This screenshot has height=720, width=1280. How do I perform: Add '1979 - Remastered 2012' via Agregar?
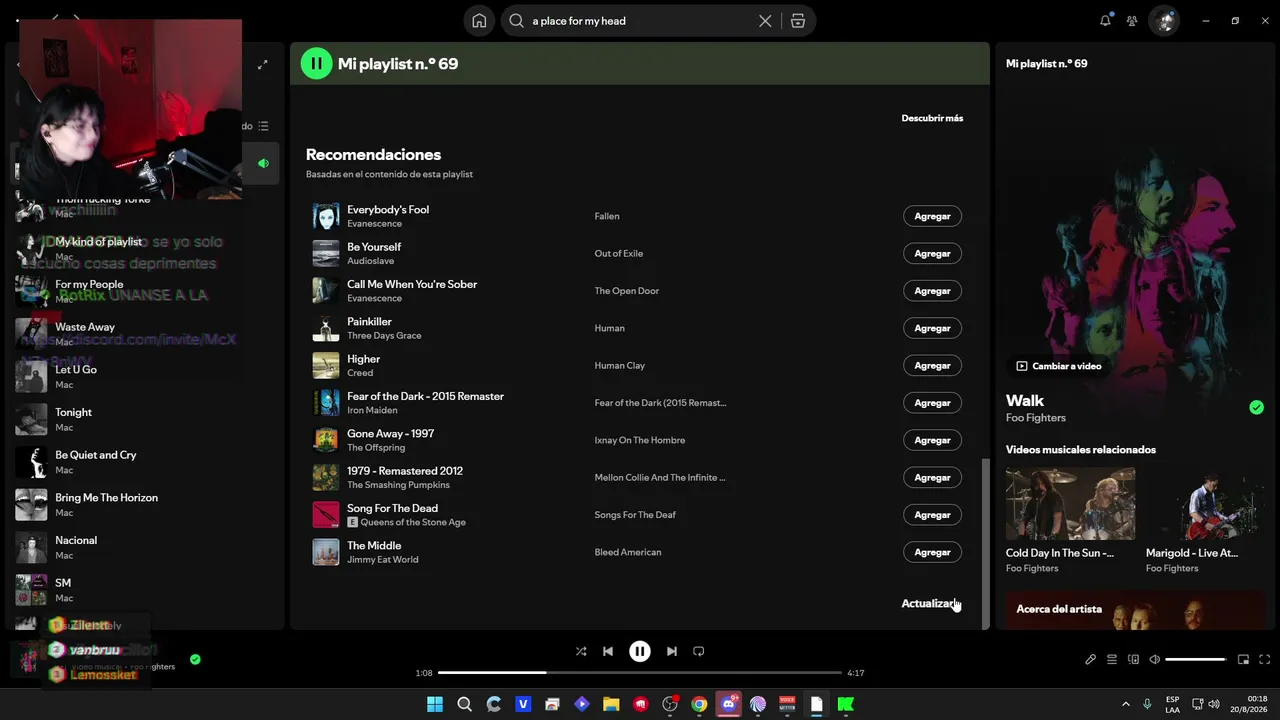point(932,477)
